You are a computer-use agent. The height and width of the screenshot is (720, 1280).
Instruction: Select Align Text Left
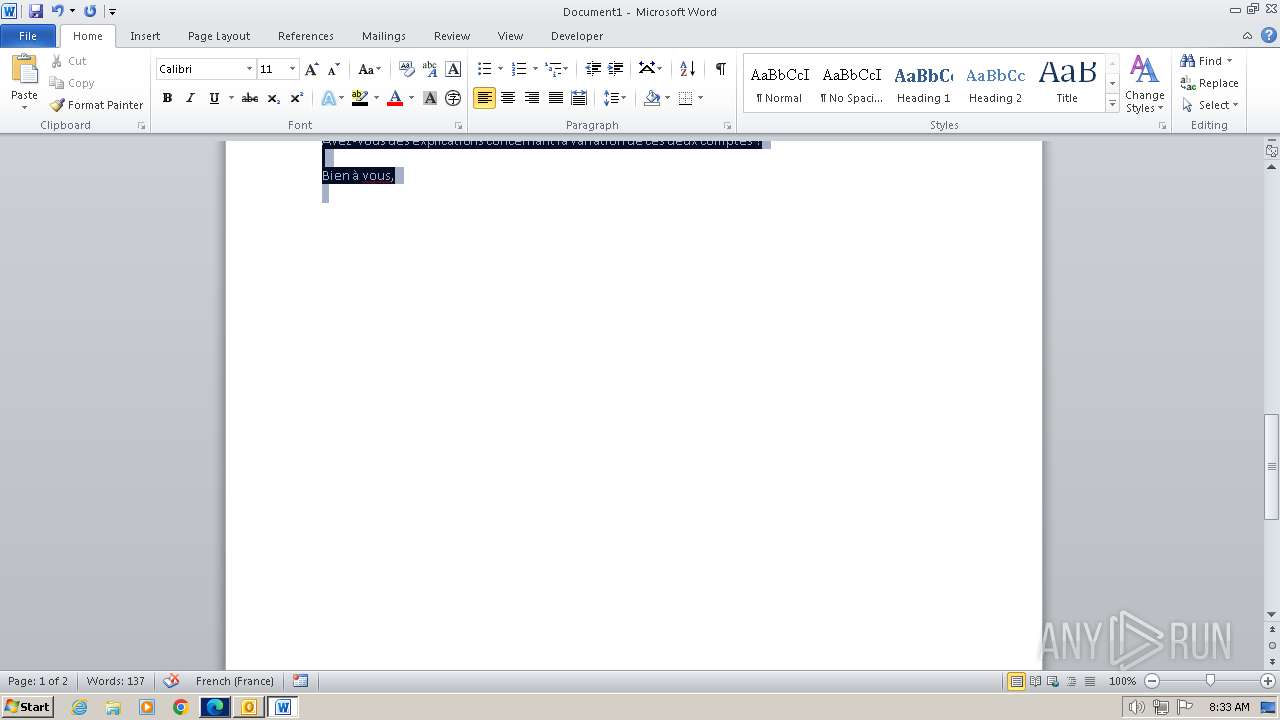(485, 98)
